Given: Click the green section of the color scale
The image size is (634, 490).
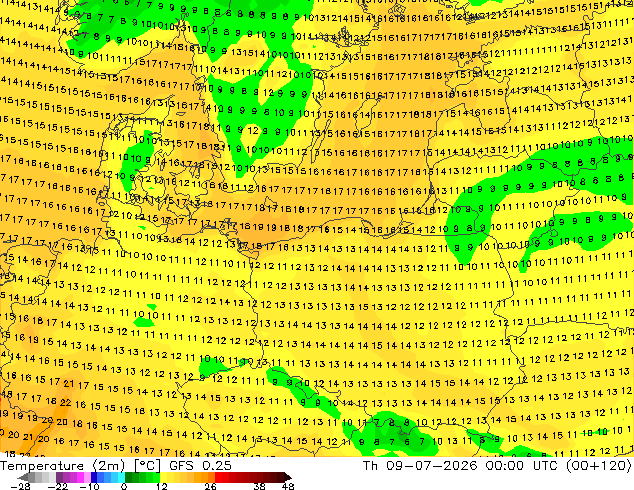Looking at the screenshot, I should 142,477.
